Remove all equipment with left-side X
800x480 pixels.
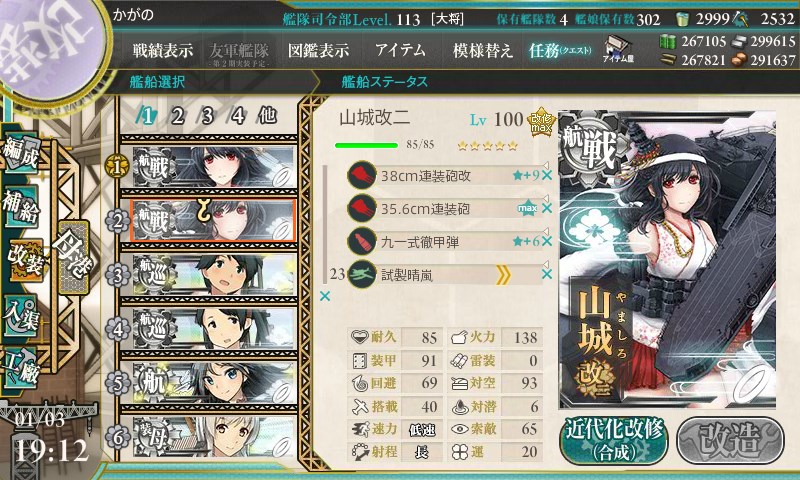click(x=324, y=296)
